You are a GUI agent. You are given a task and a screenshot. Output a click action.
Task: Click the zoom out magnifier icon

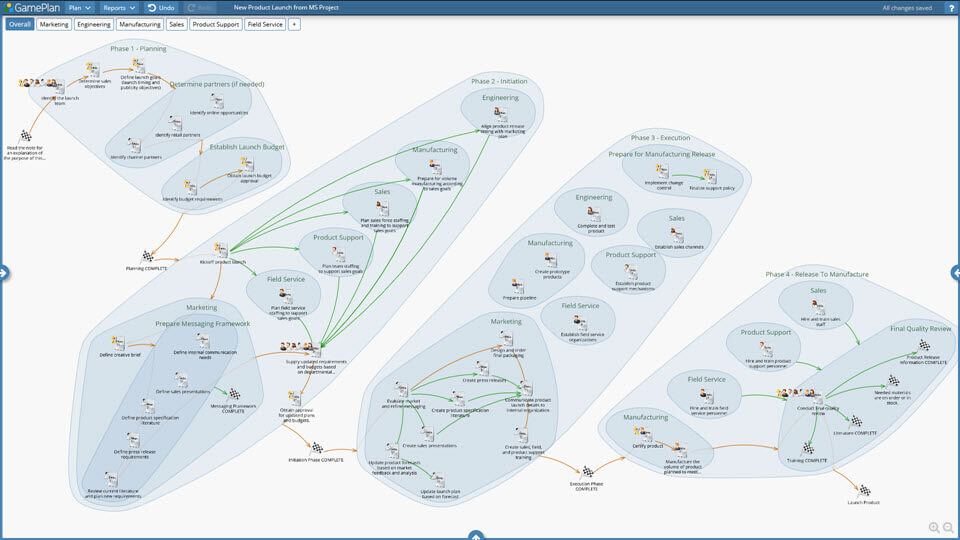948,527
